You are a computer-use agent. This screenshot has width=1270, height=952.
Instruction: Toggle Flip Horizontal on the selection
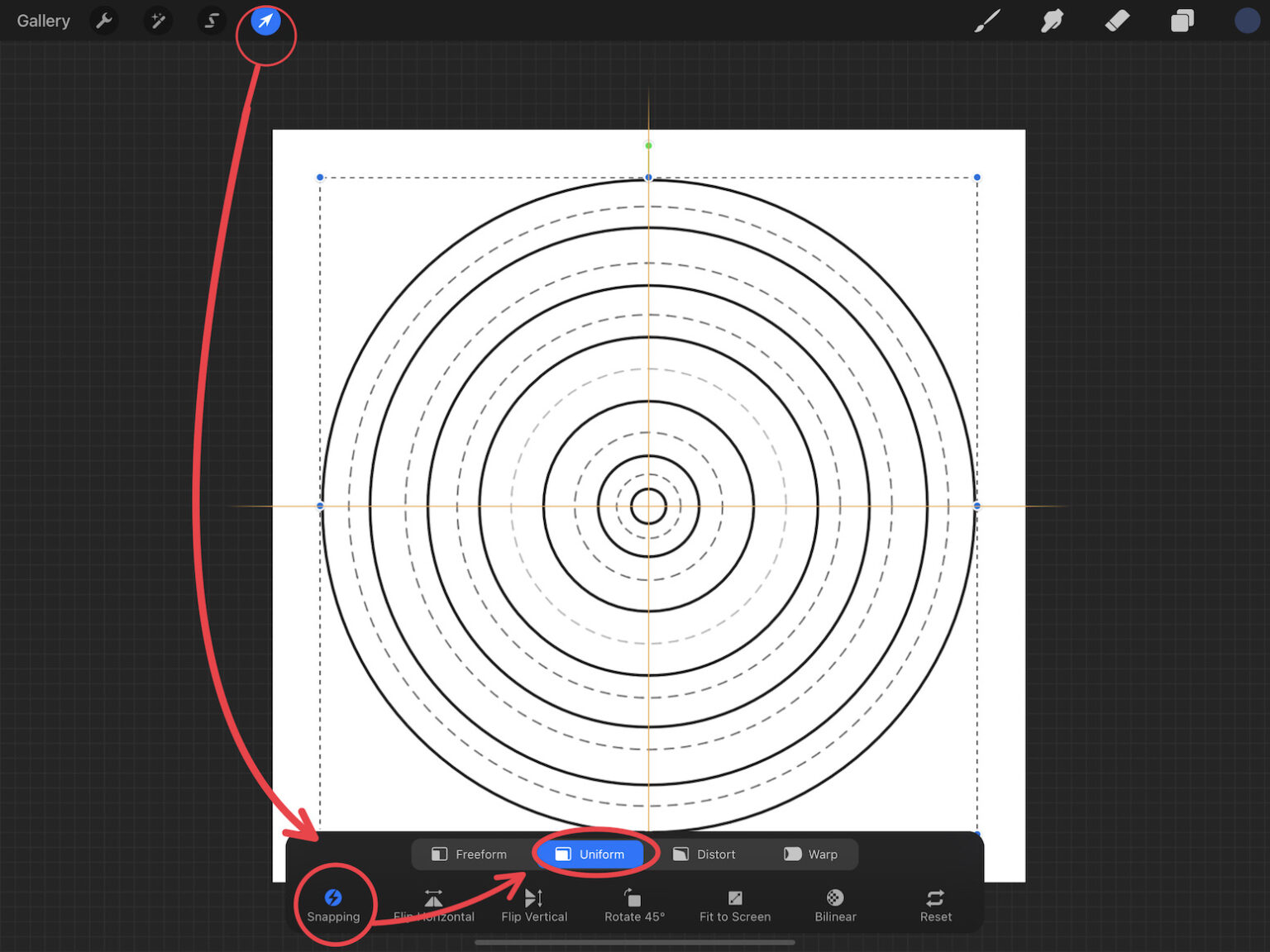433,905
